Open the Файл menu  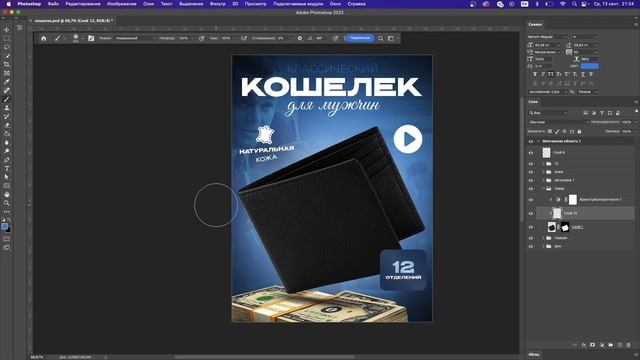coord(53,4)
